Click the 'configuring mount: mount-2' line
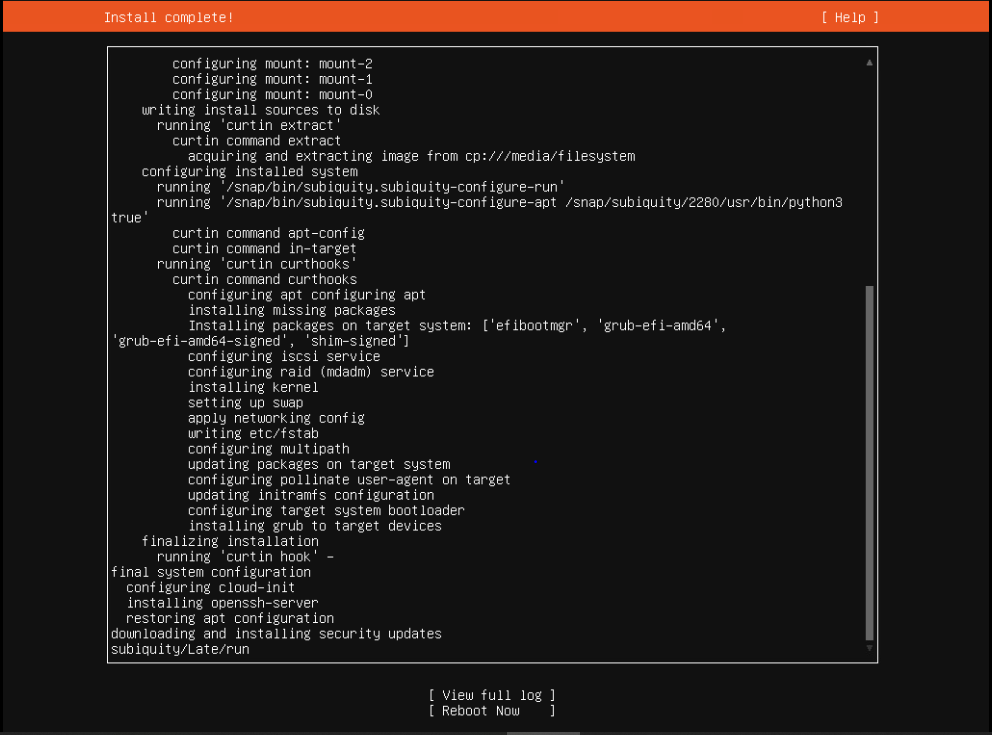 [272, 64]
